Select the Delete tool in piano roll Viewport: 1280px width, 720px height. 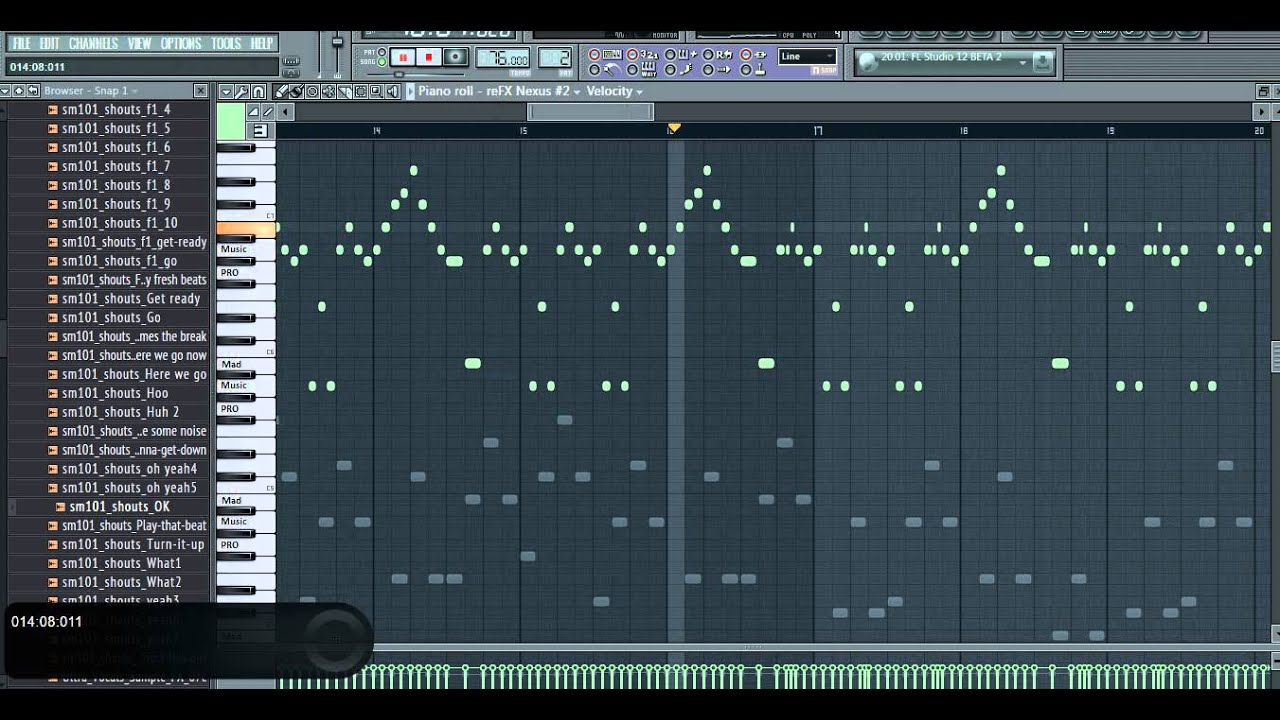click(312, 91)
